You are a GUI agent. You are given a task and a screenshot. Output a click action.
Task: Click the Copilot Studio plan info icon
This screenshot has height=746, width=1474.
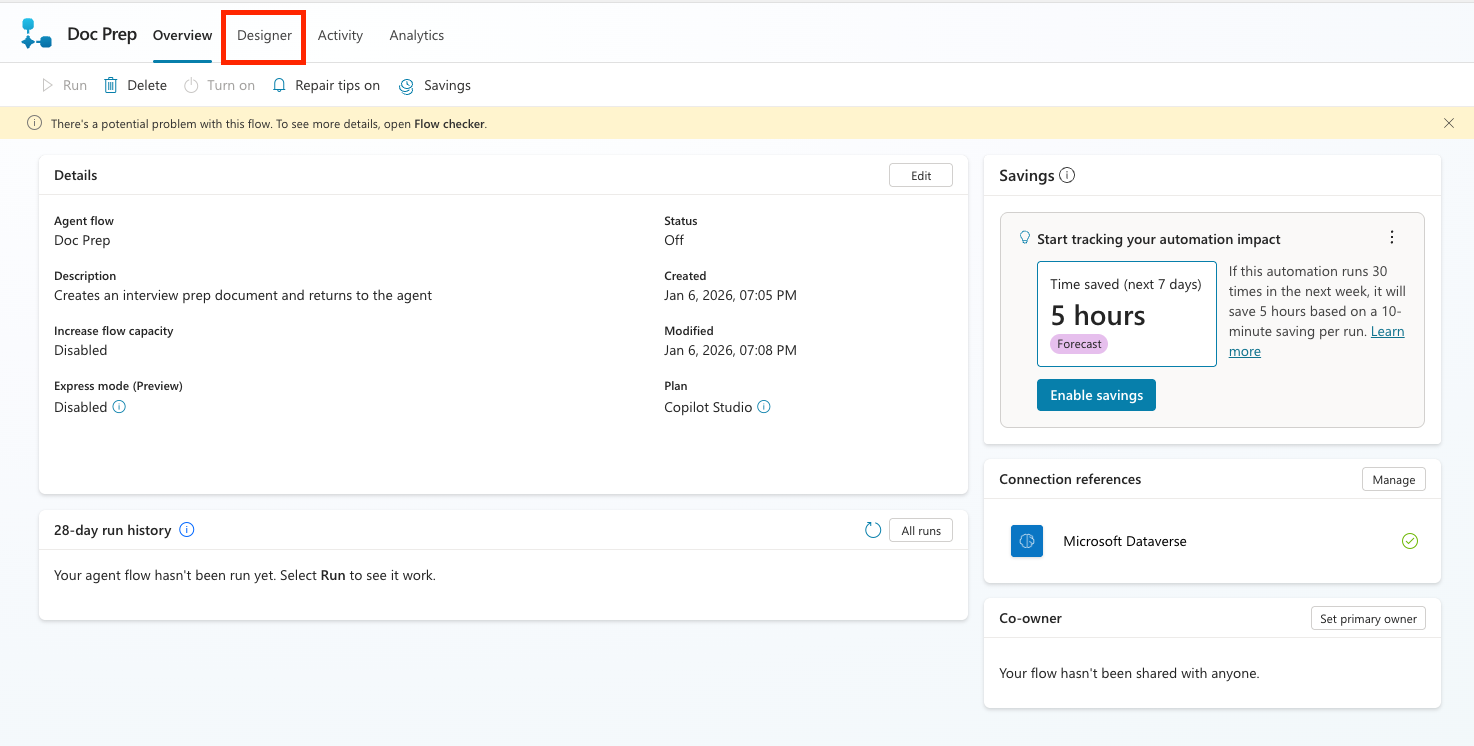764,407
